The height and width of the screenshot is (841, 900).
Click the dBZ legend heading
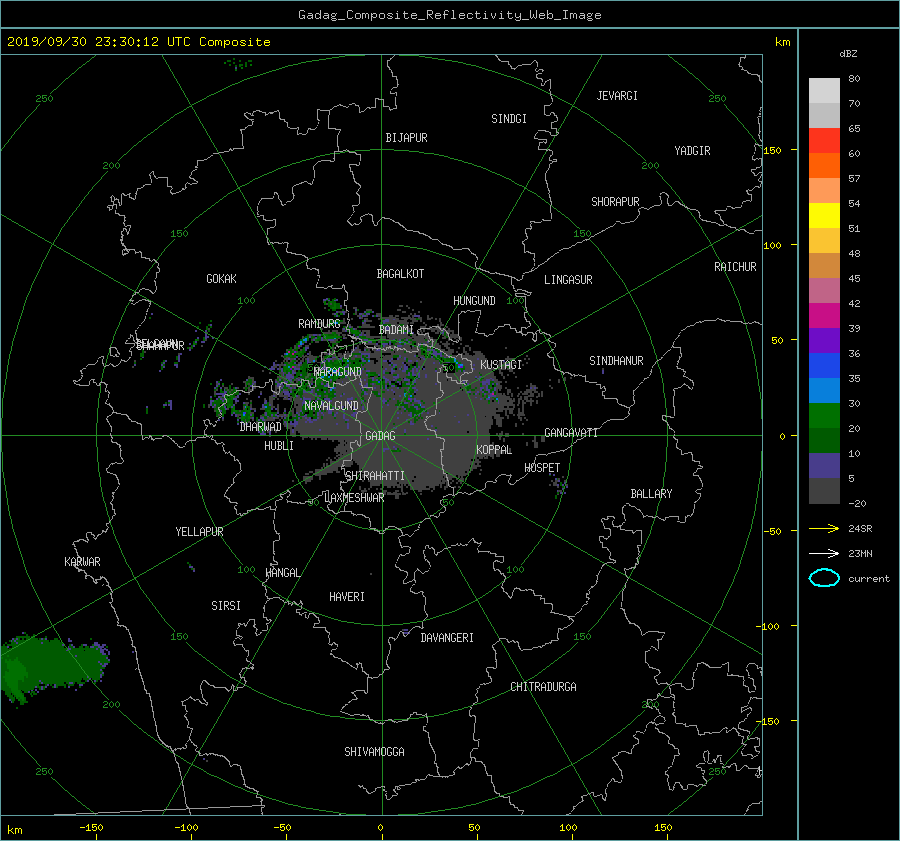coord(848,54)
